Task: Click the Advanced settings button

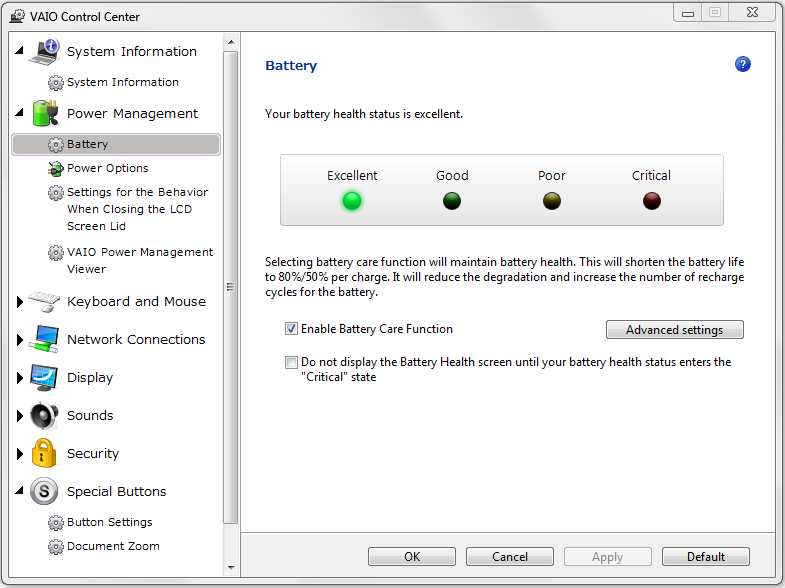Action: tap(674, 330)
